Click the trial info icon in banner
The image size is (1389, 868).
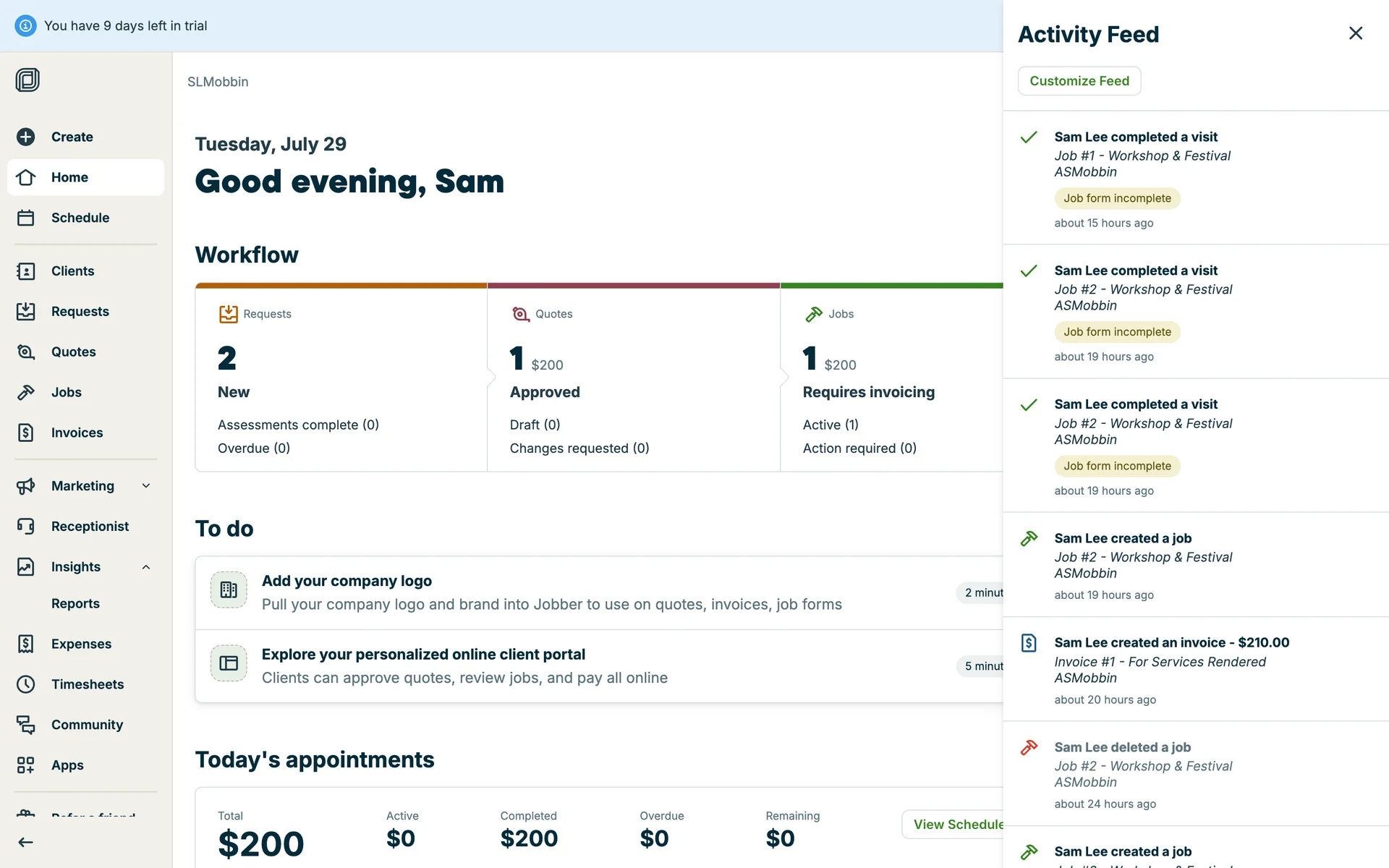point(25,26)
